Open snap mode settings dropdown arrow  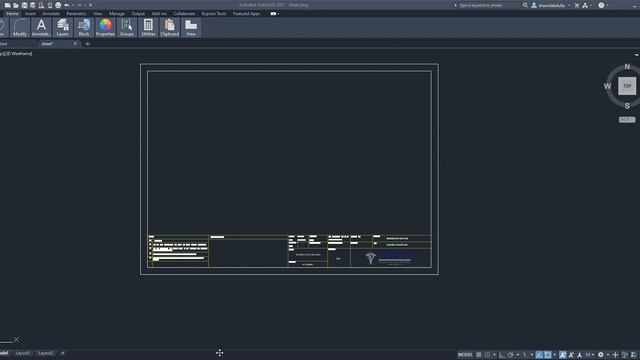pos(494,355)
